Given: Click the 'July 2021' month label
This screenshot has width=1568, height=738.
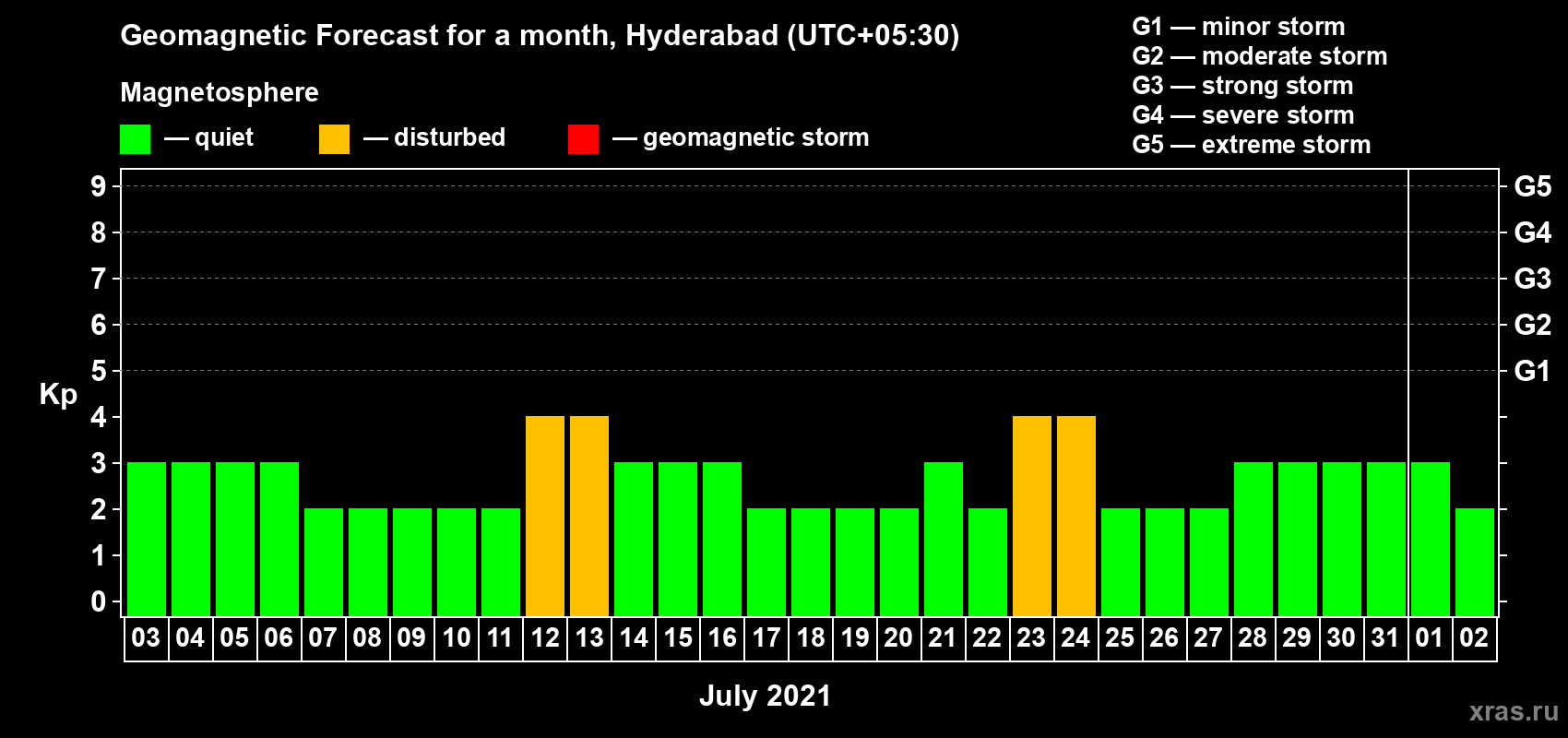Looking at the screenshot, I should click(765, 696).
